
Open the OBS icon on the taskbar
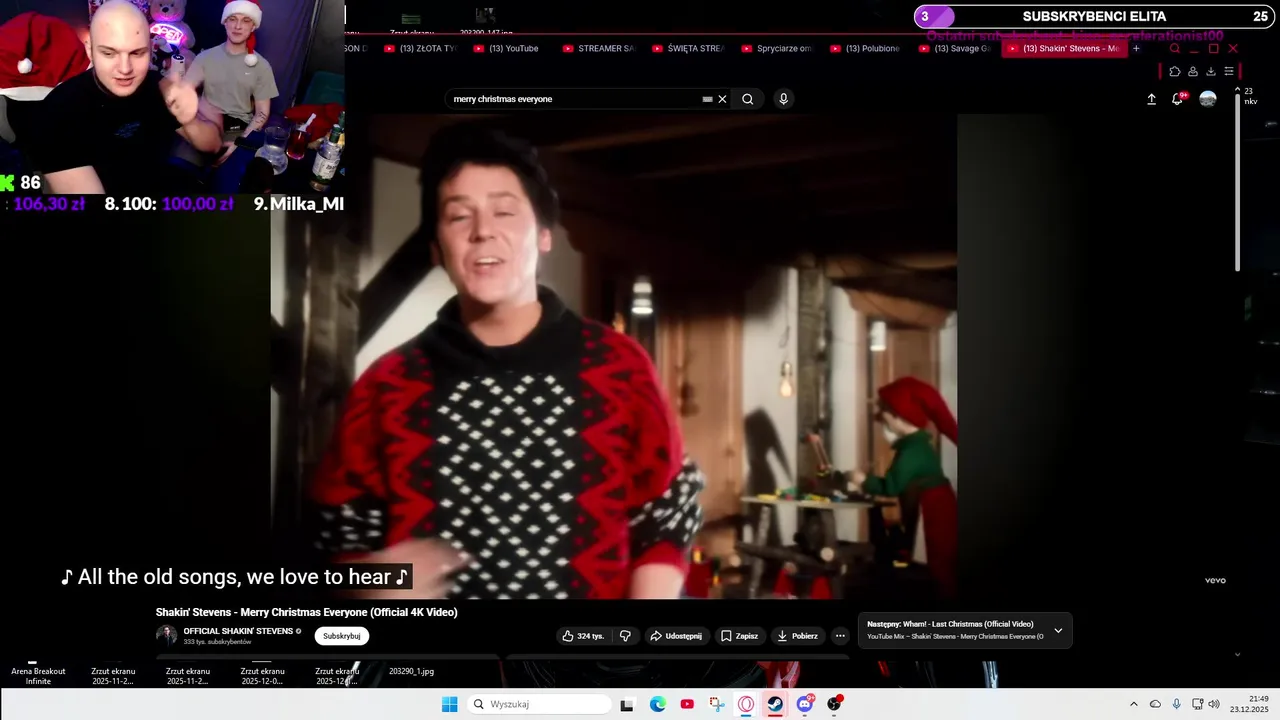pyautogui.click(x=834, y=704)
